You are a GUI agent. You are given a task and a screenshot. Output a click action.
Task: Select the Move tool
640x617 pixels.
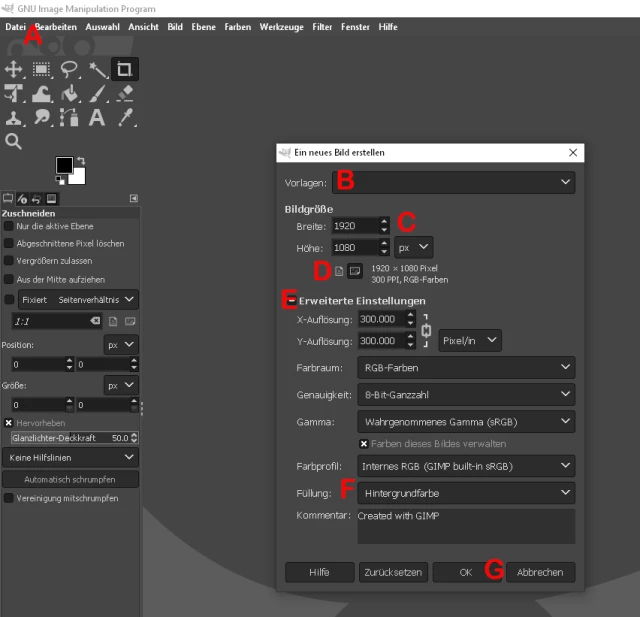click(14, 69)
